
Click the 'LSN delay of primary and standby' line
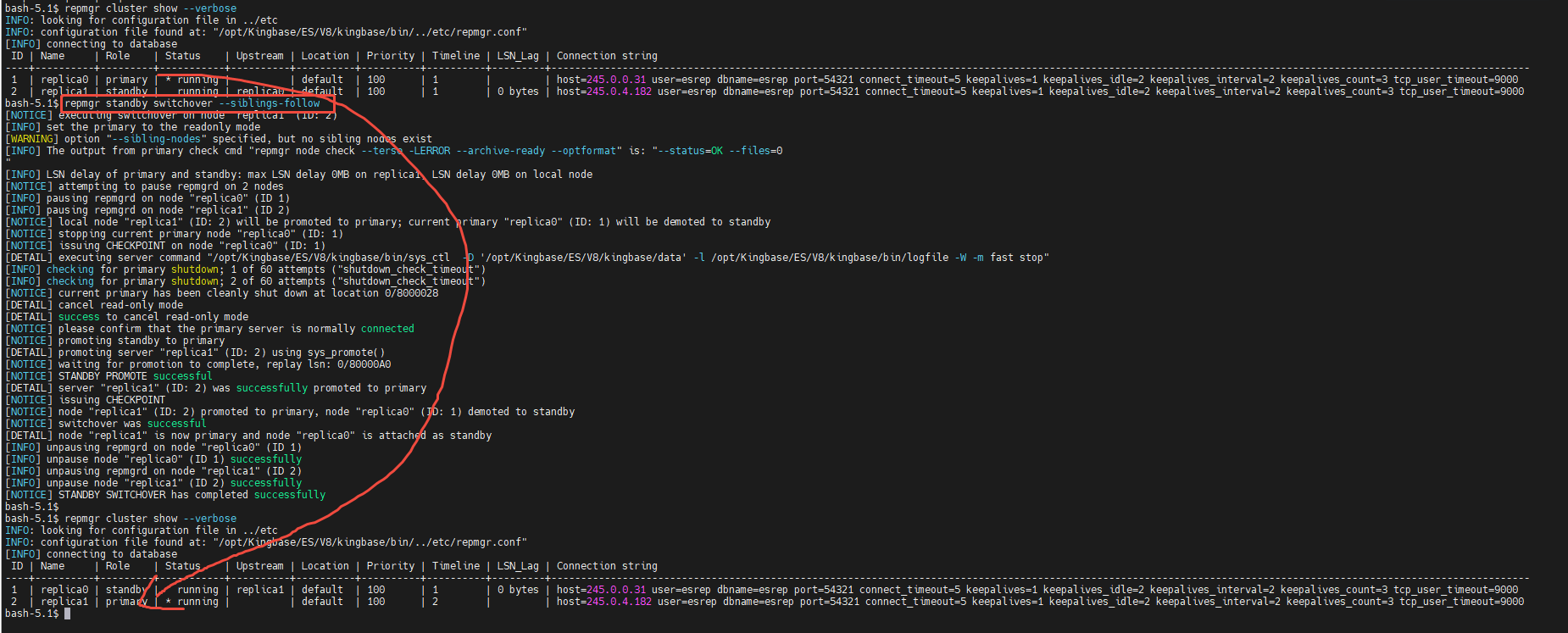[299, 175]
